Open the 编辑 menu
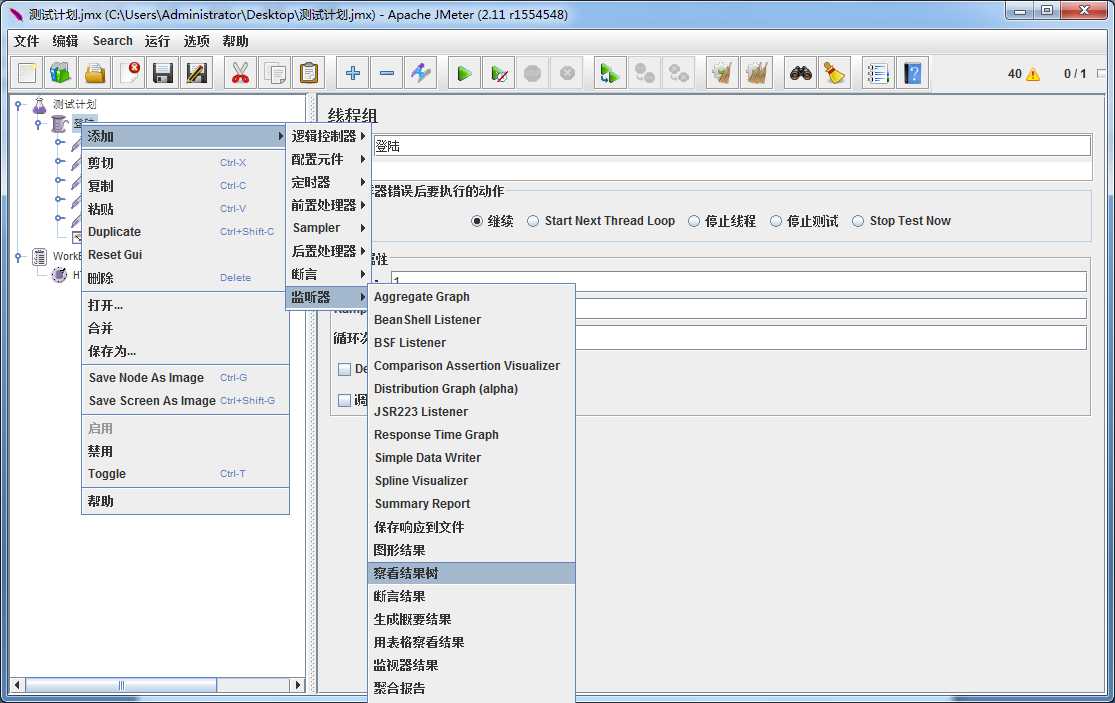This screenshot has width=1115, height=703. tap(65, 41)
